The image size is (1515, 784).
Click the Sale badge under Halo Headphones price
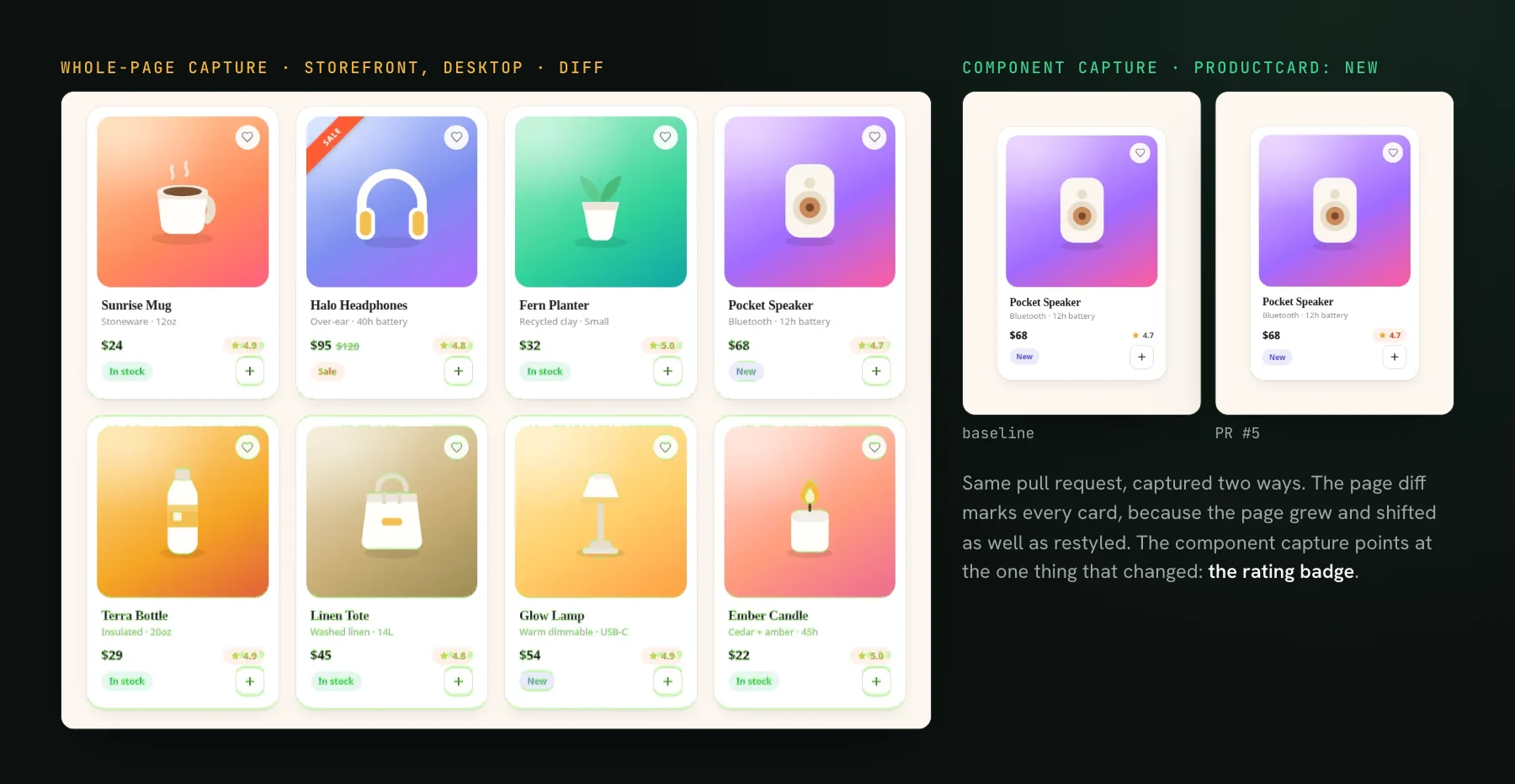(x=327, y=371)
